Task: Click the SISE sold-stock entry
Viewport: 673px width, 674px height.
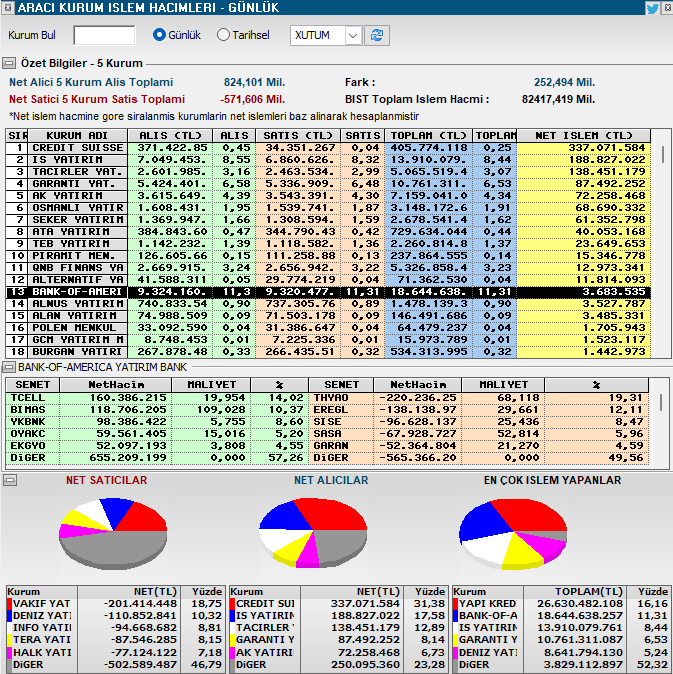Action: 478,422
